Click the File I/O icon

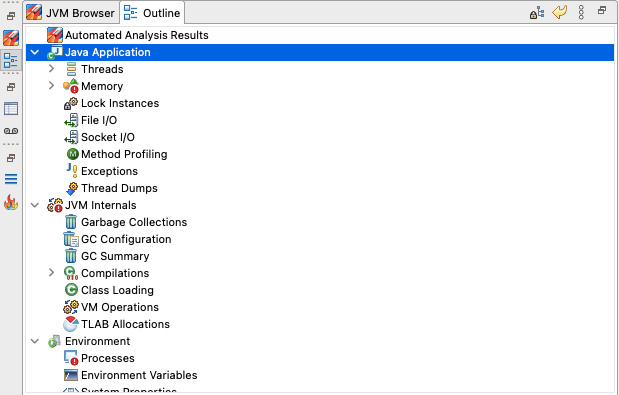tap(71, 120)
